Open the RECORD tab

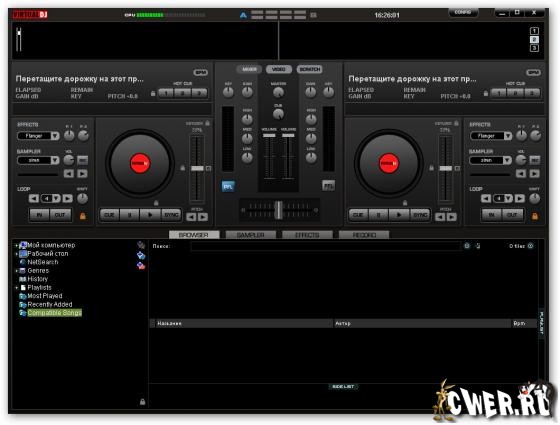click(x=364, y=235)
